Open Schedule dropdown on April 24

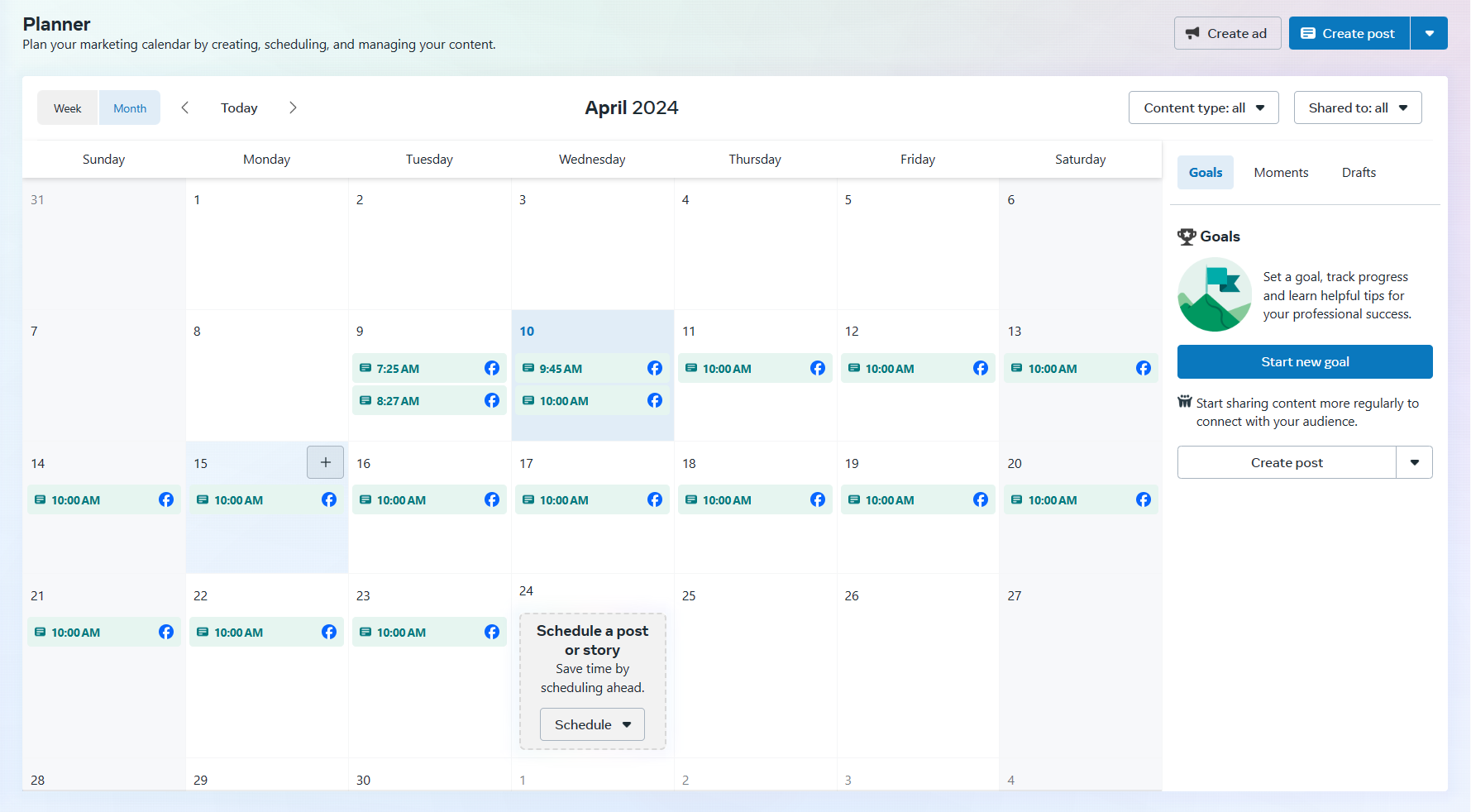point(592,724)
